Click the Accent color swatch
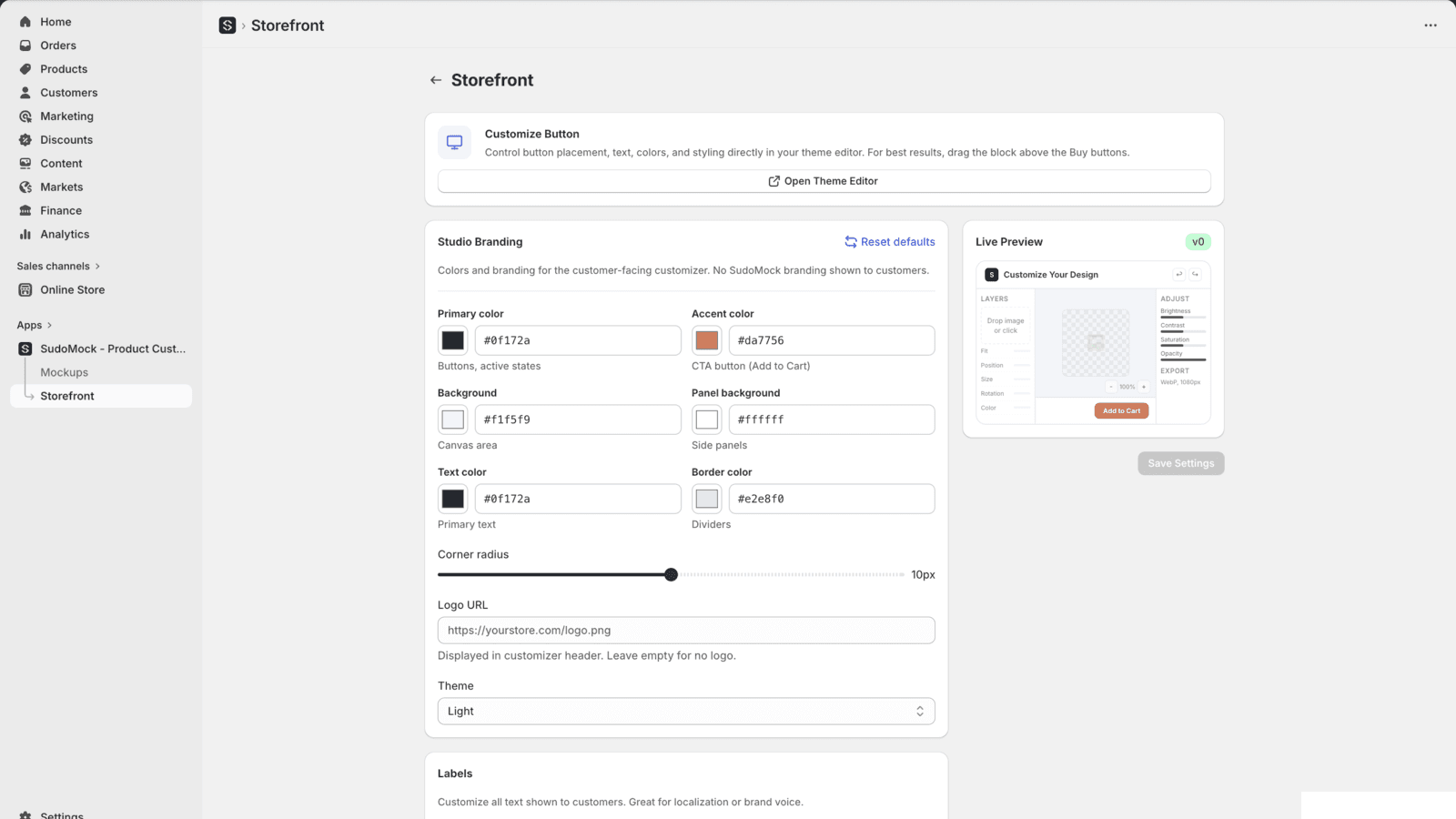The height and width of the screenshot is (819, 1456). click(x=706, y=339)
